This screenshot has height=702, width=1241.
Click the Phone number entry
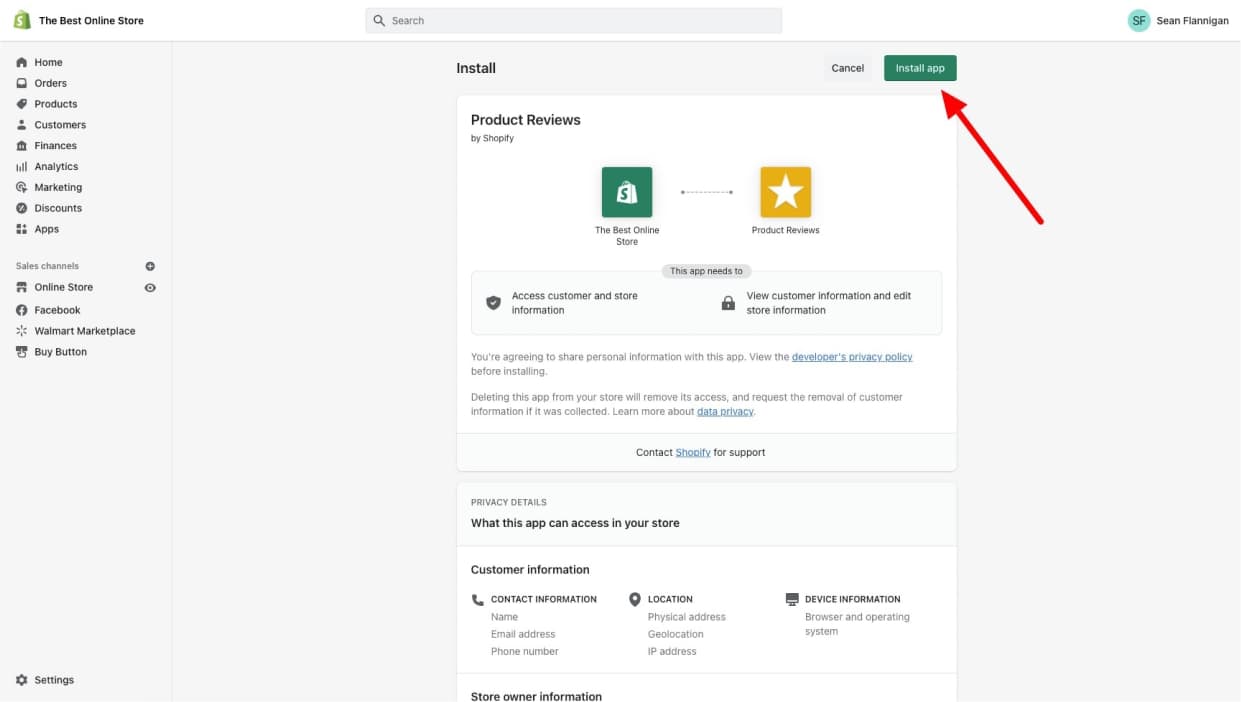[x=525, y=651]
